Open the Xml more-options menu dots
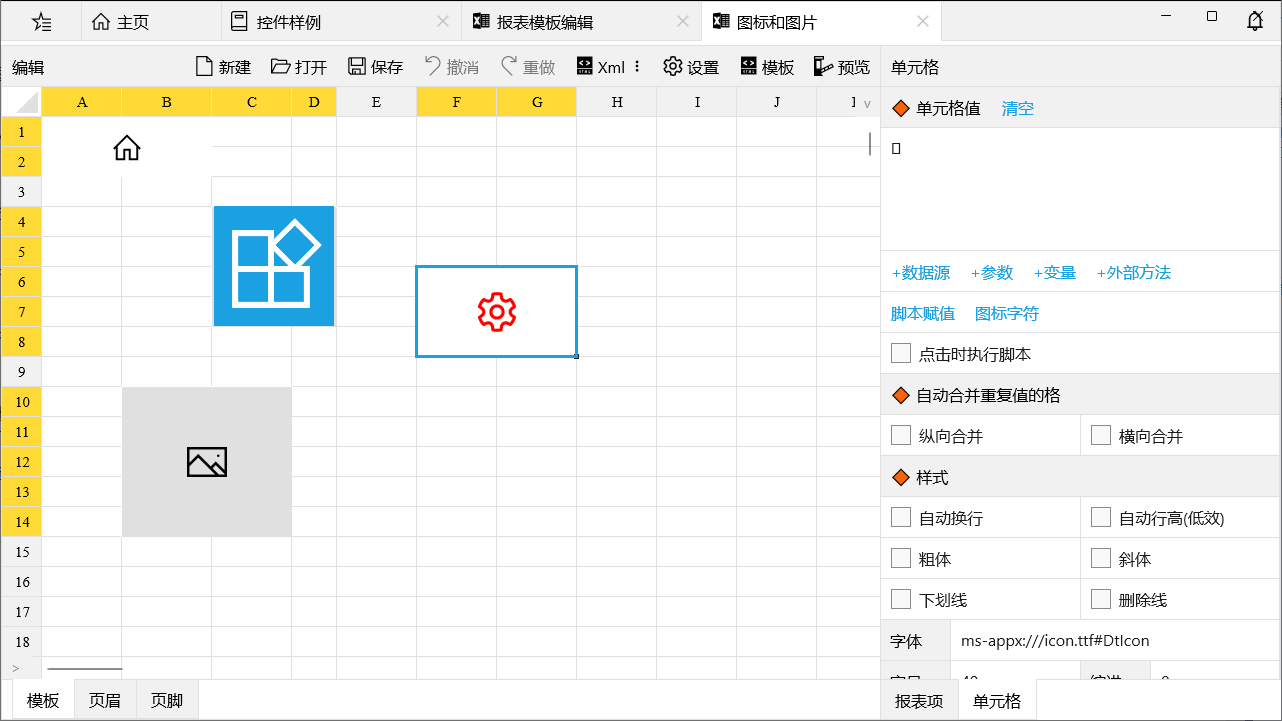Image resolution: width=1282 pixels, height=721 pixels. point(638,67)
